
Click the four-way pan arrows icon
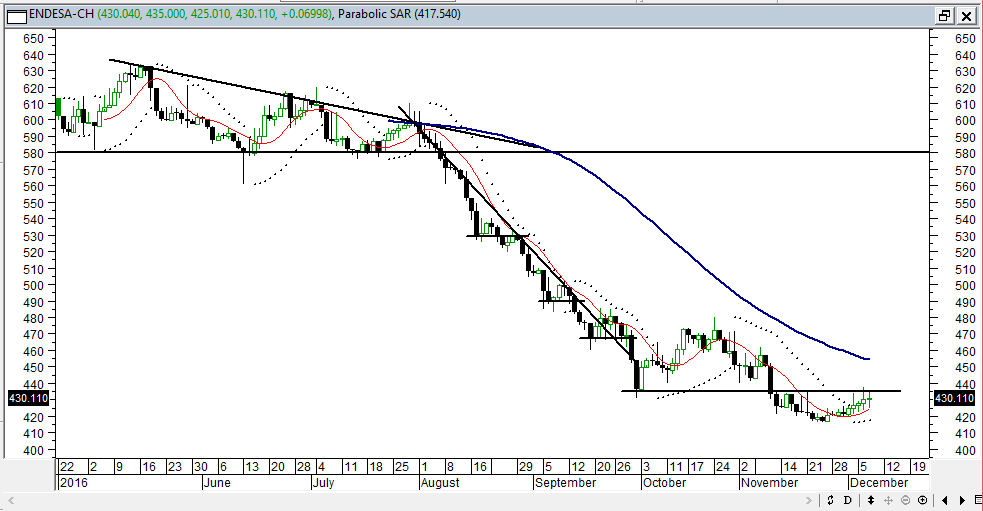pos(888,500)
